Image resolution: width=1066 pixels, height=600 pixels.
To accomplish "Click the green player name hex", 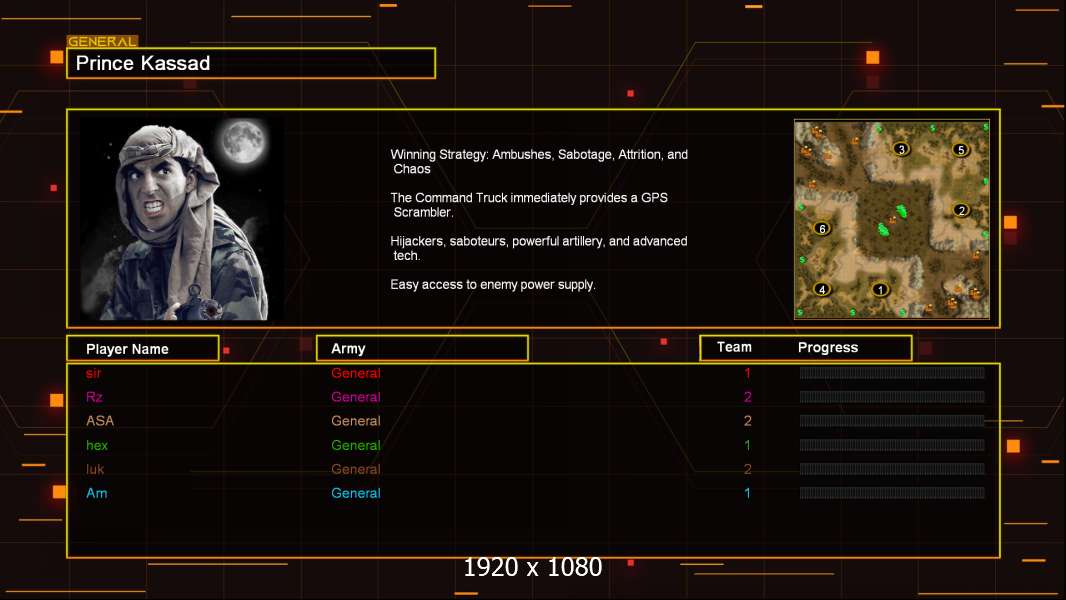I will pos(97,445).
